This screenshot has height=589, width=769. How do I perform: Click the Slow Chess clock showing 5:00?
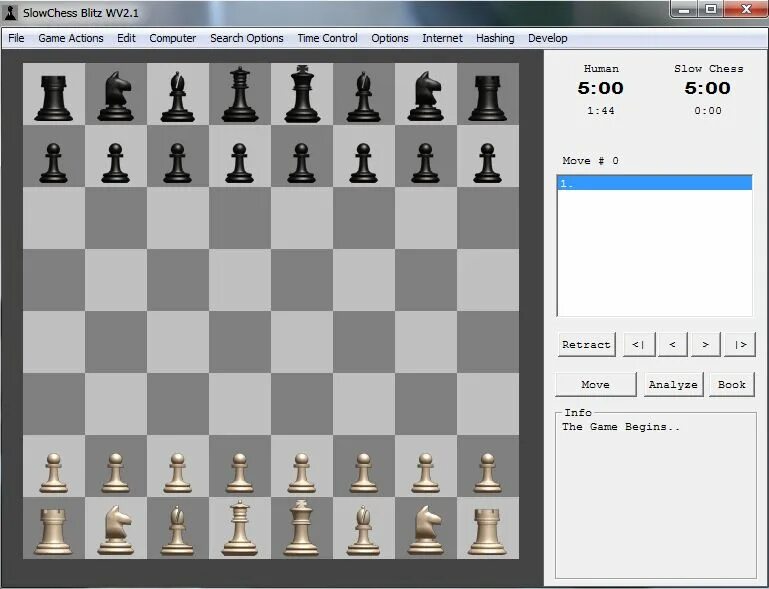(x=708, y=88)
